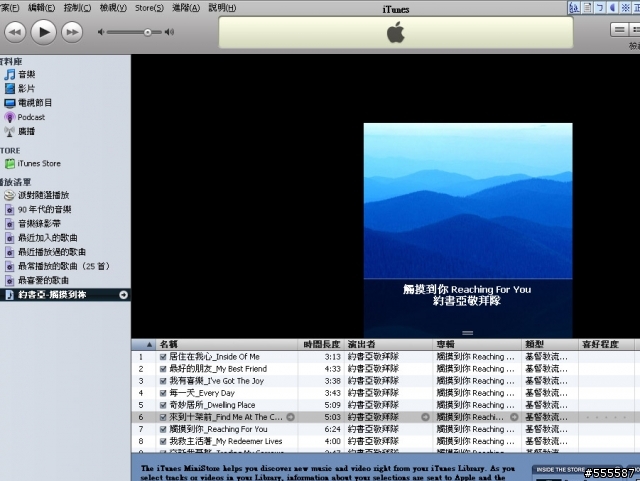Select the 5:09 duration cell

click(332, 405)
